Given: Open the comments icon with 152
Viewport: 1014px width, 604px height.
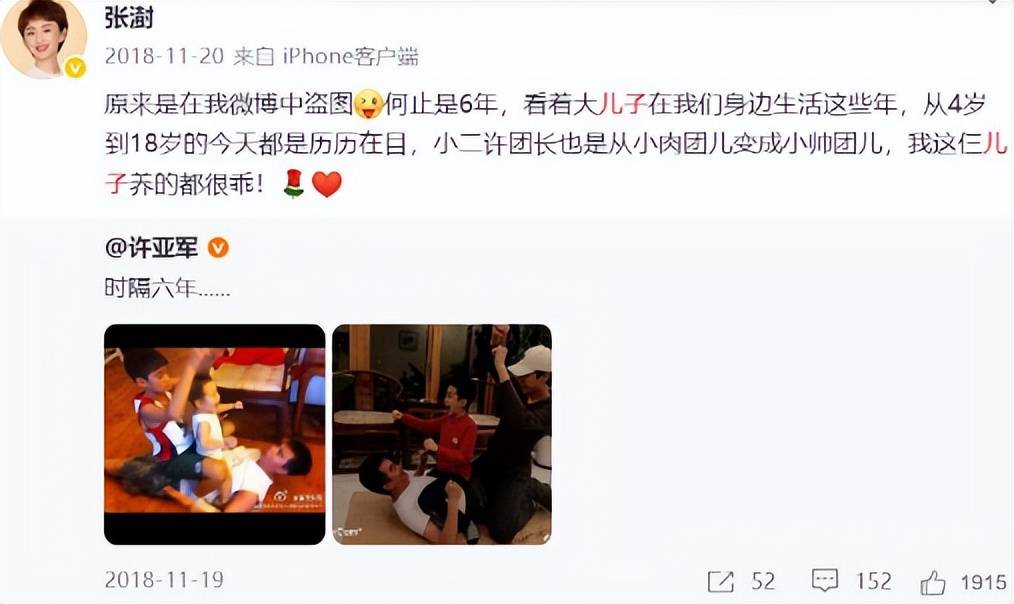Looking at the screenshot, I should click(x=825, y=581).
